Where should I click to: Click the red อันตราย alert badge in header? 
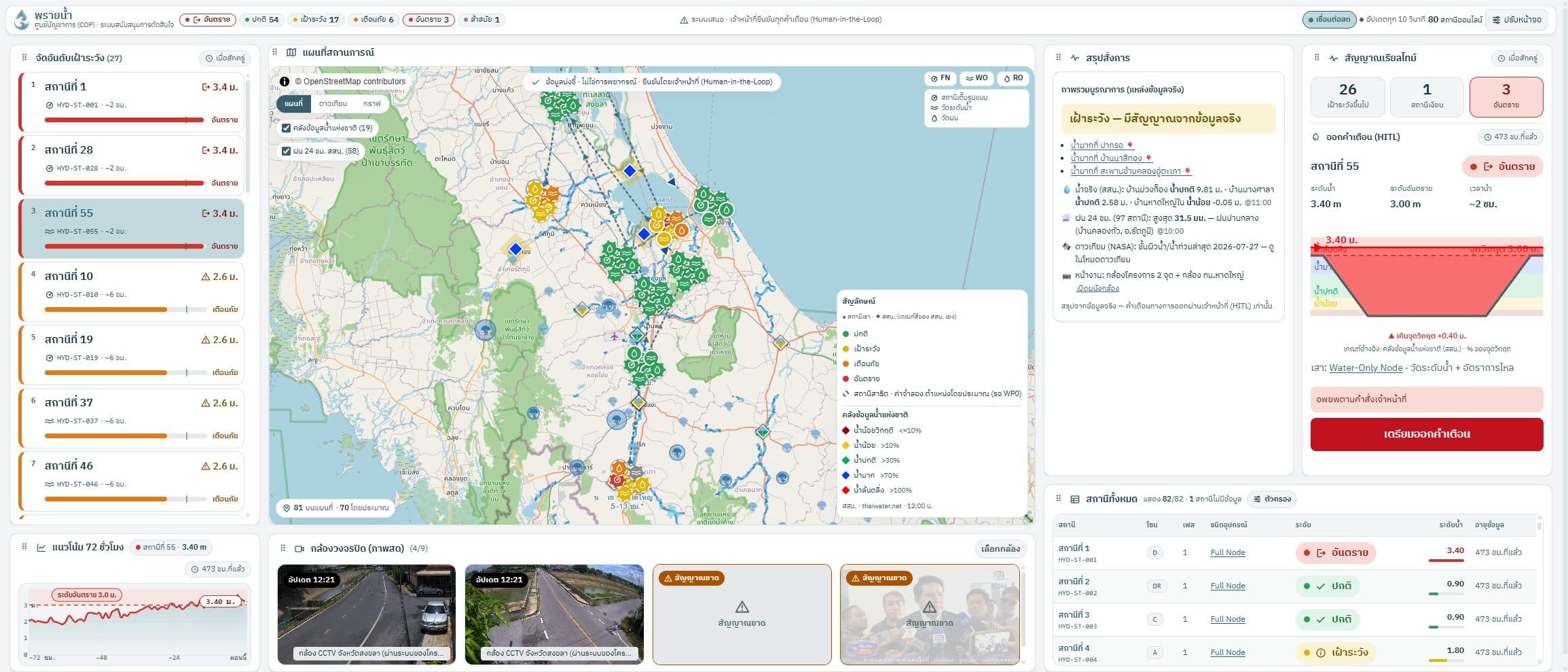(208, 20)
